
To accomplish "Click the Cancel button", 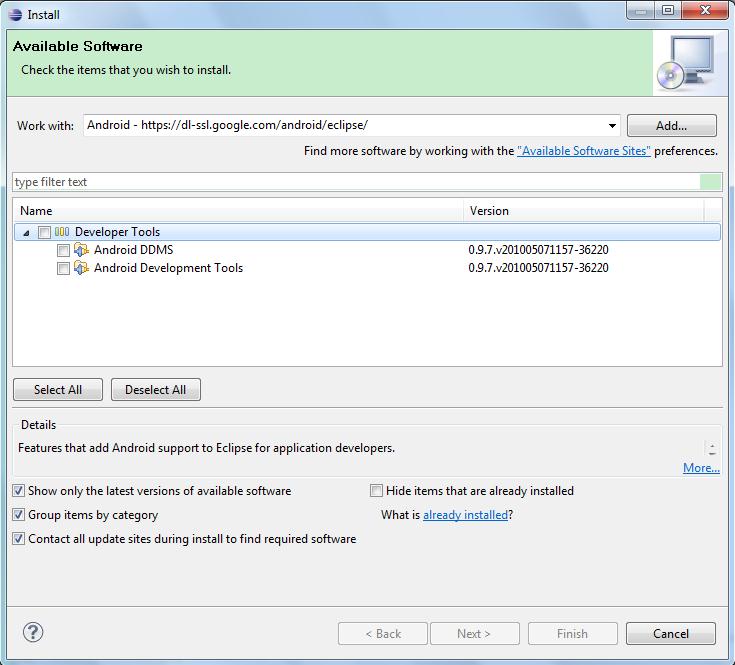I will point(671,634).
